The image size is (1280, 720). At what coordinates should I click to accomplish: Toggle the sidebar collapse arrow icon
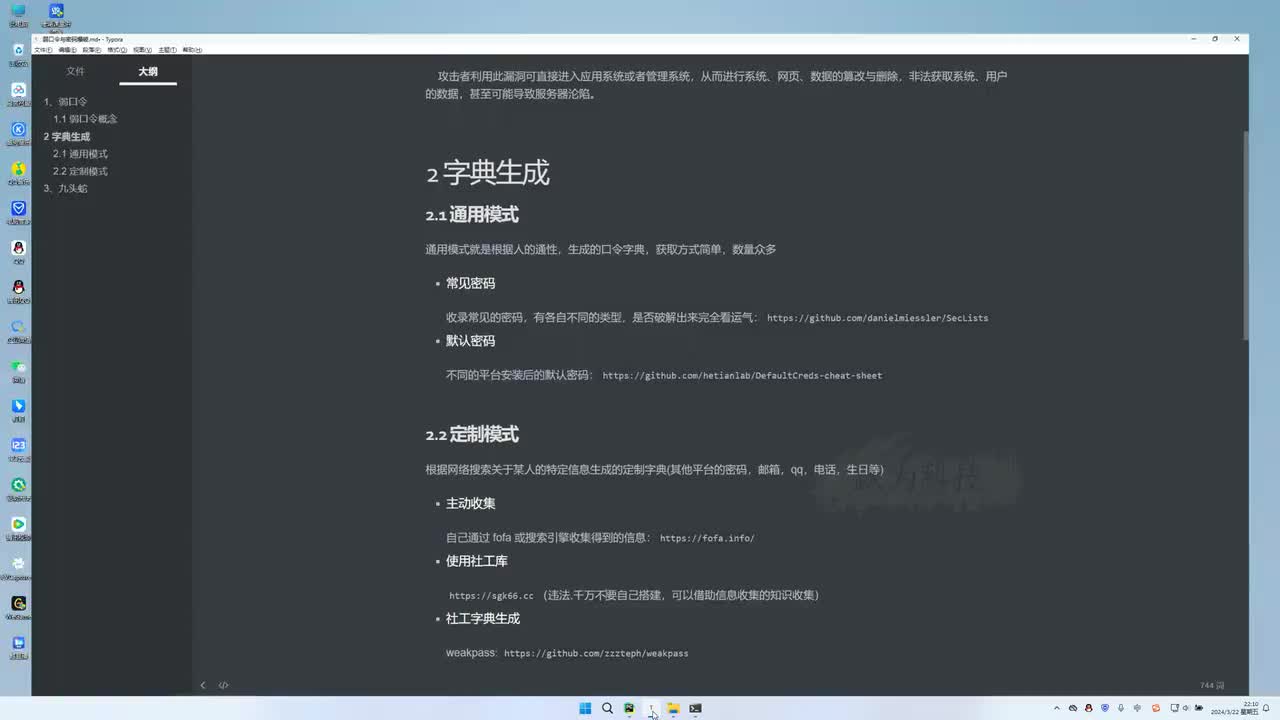pos(203,685)
